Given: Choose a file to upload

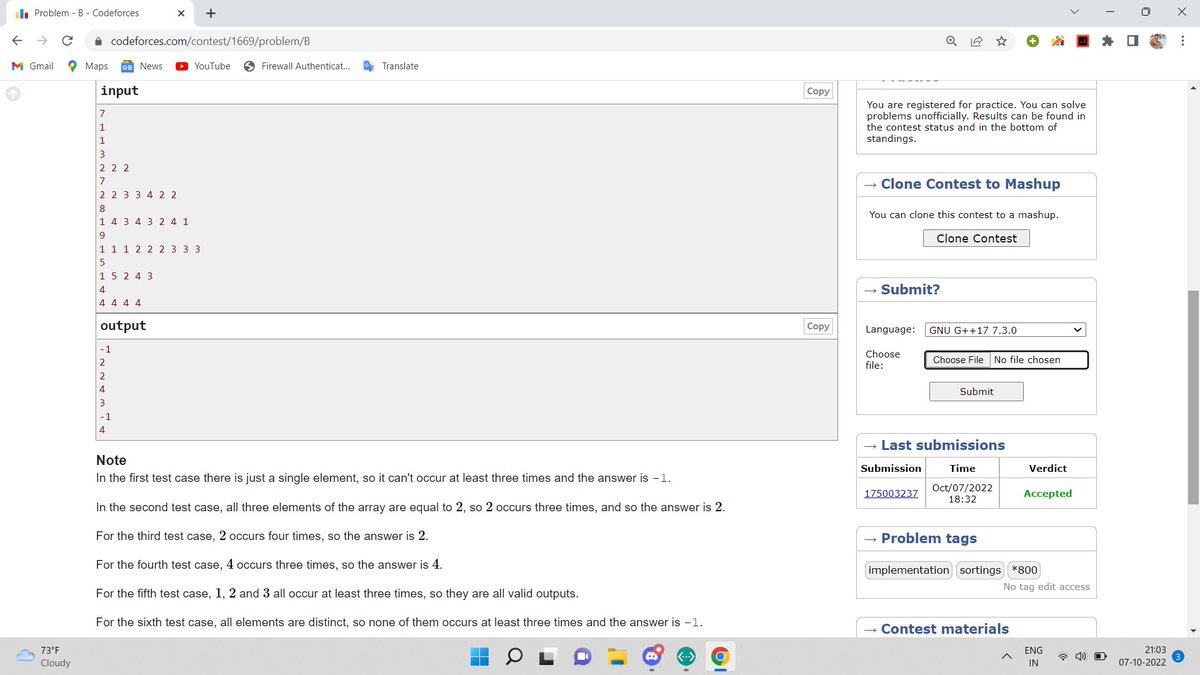Looking at the screenshot, I should (x=958, y=360).
